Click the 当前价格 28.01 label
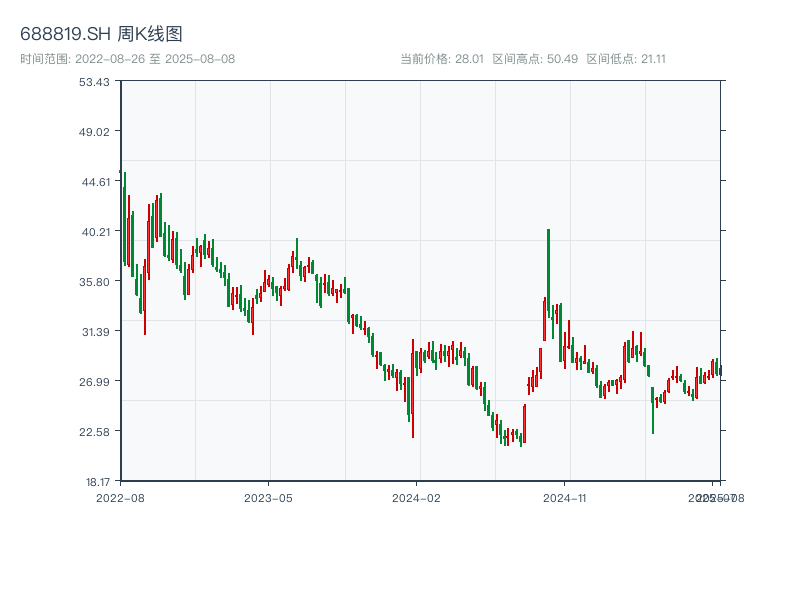Screen dimensions: 800x600 point(441,59)
